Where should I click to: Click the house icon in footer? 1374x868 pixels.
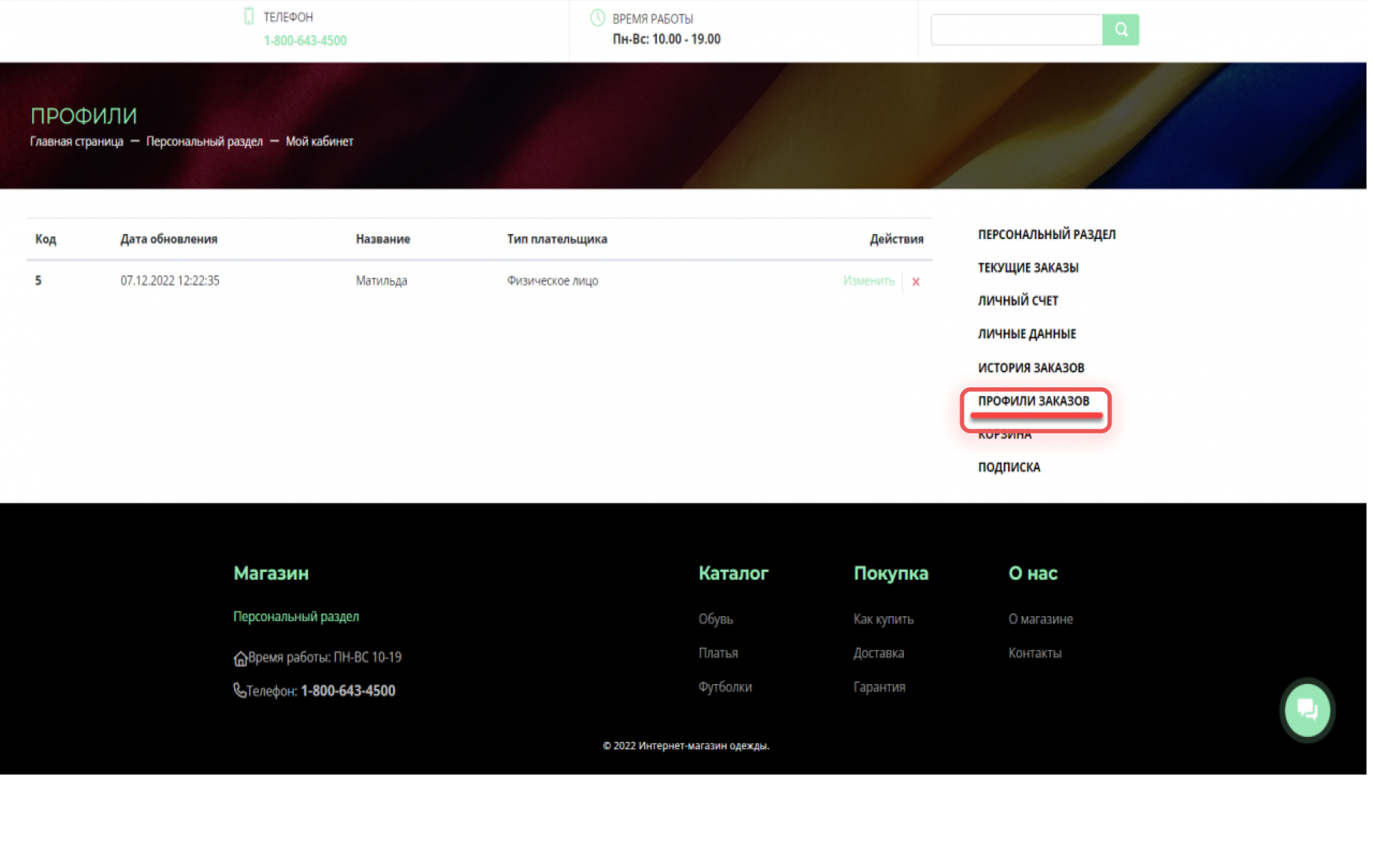tap(240, 659)
